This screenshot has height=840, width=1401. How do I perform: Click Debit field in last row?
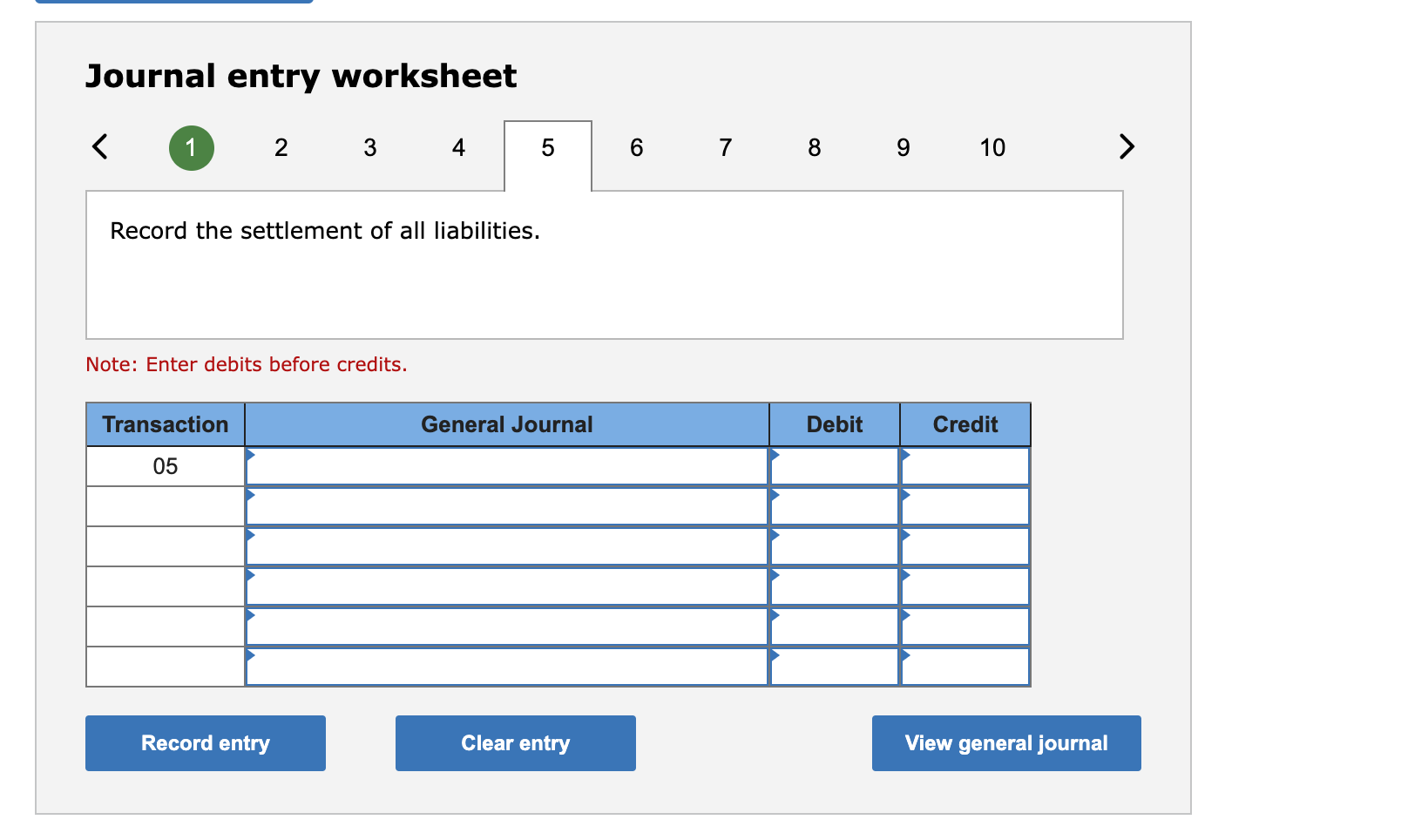(x=835, y=667)
